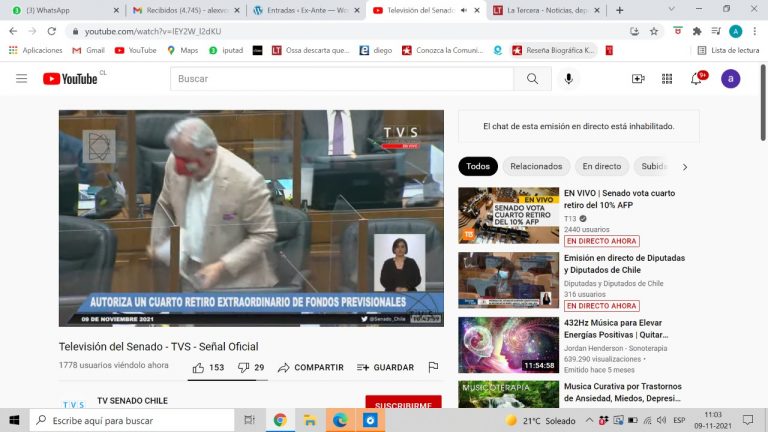Activate voice search microphone
Image resolution: width=768 pixels, height=432 pixels.
point(568,78)
